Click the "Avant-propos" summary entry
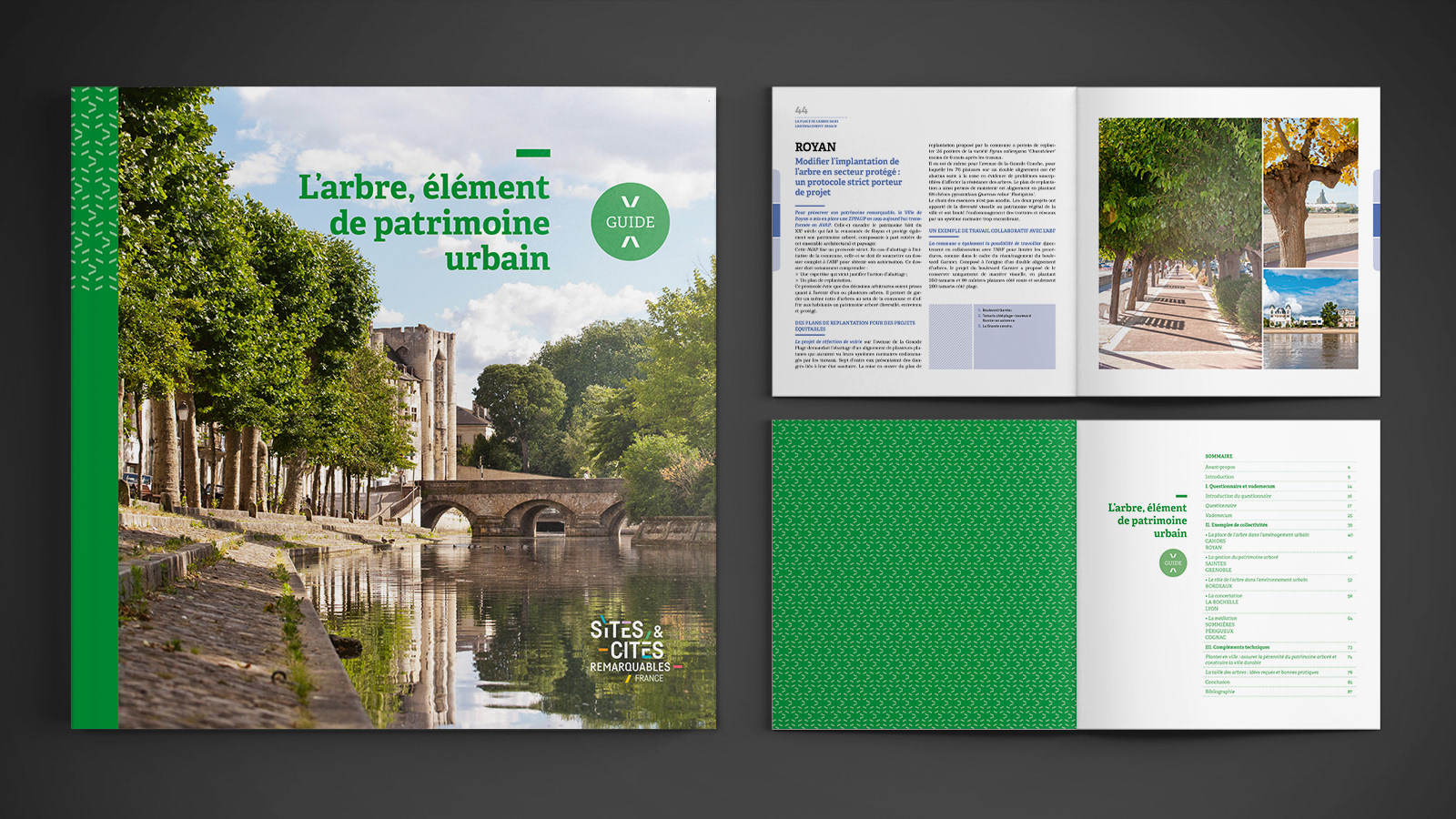 [x=1220, y=467]
